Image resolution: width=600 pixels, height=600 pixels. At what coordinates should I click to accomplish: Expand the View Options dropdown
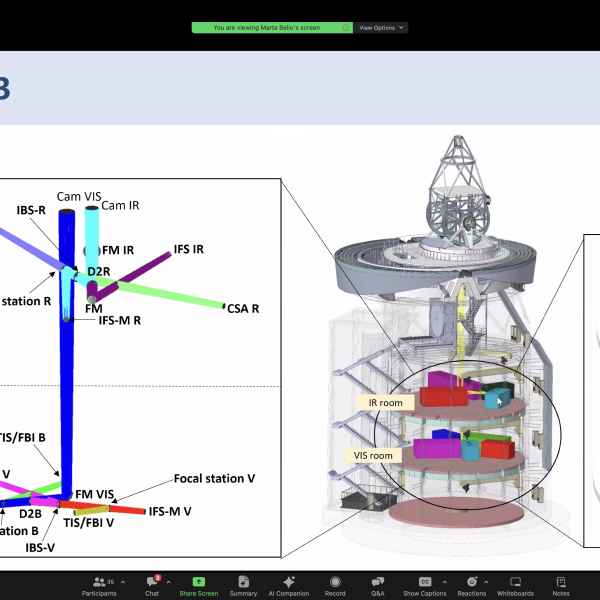[x=382, y=28]
